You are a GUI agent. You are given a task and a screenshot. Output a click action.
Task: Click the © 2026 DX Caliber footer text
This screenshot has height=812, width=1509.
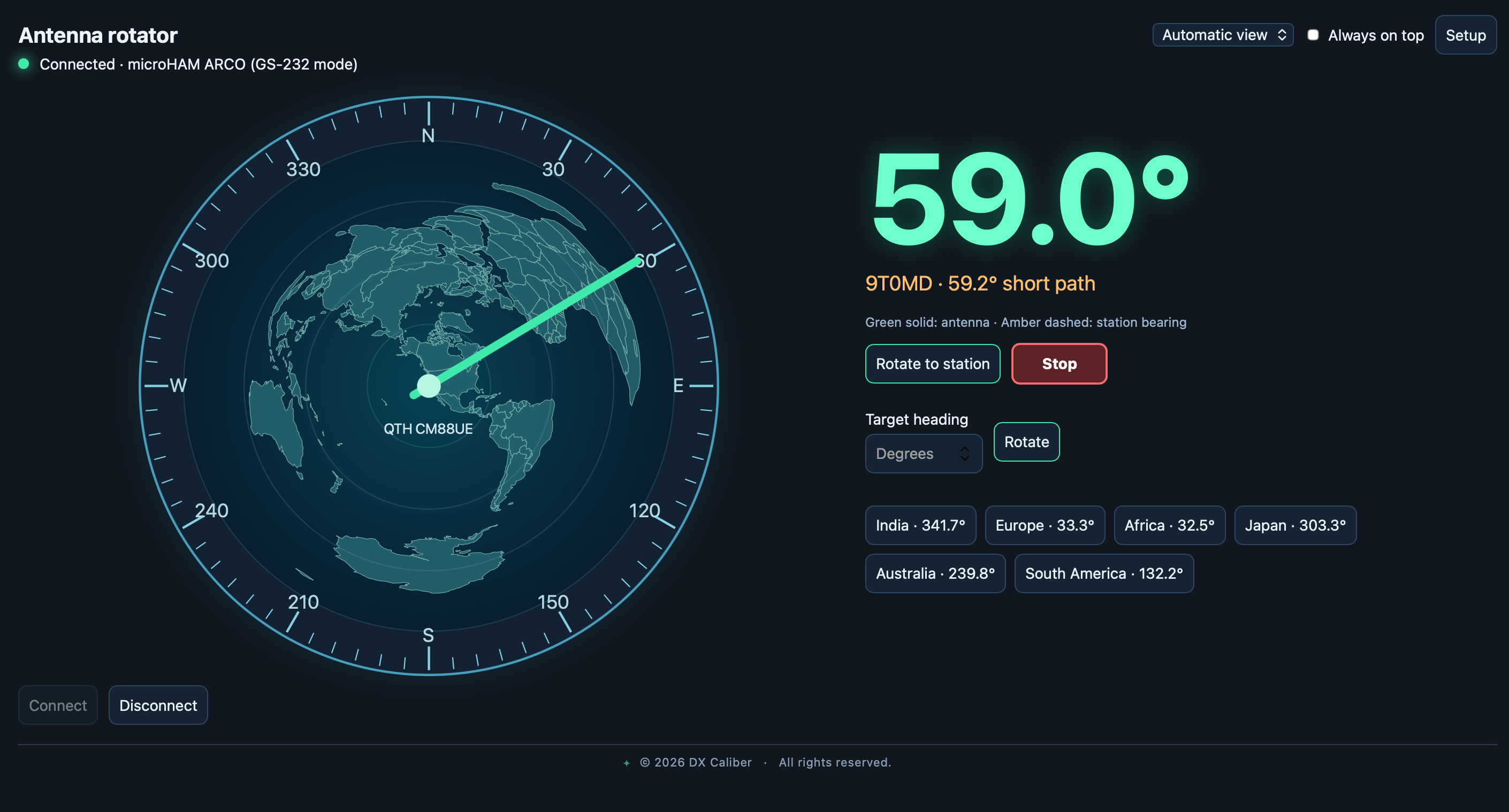(x=695, y=762)
